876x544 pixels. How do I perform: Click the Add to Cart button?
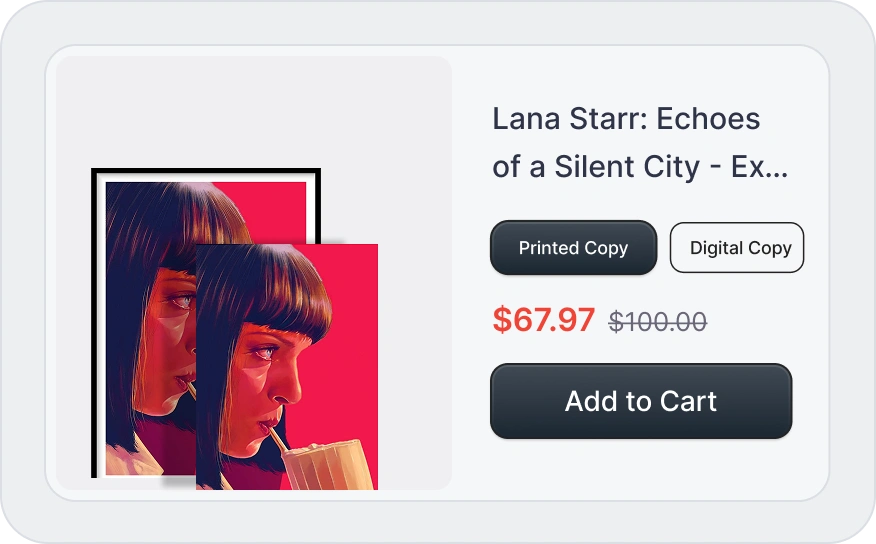pyautogui.click(x=641, y=401)
